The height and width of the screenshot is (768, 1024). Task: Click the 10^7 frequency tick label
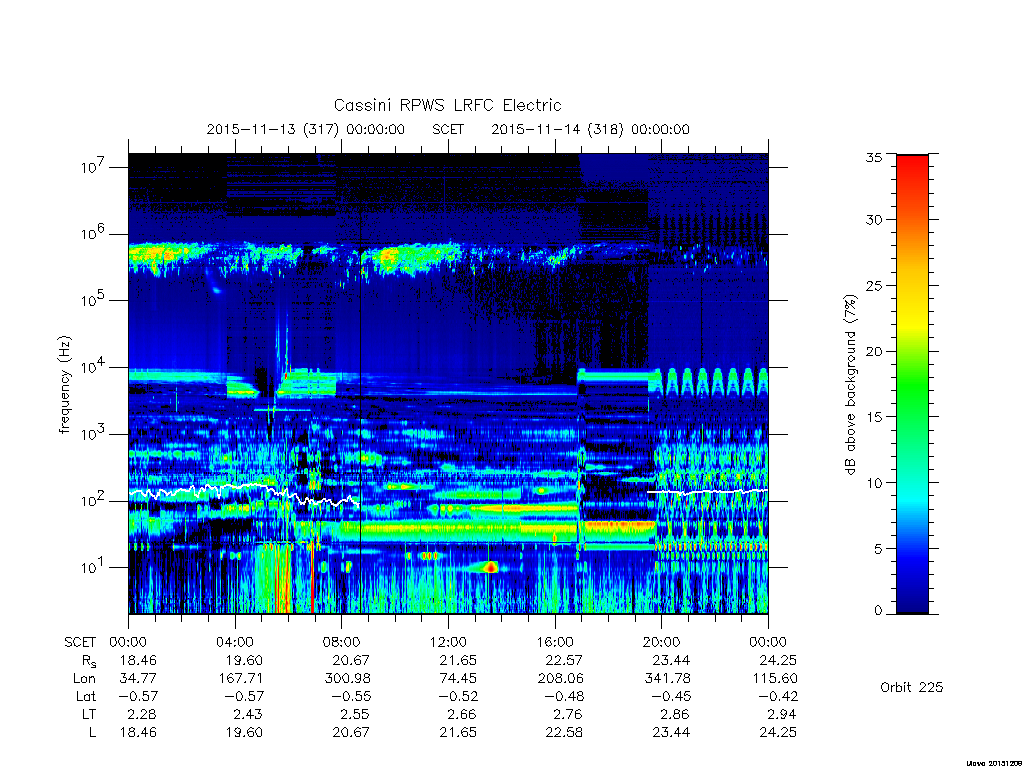93,167
